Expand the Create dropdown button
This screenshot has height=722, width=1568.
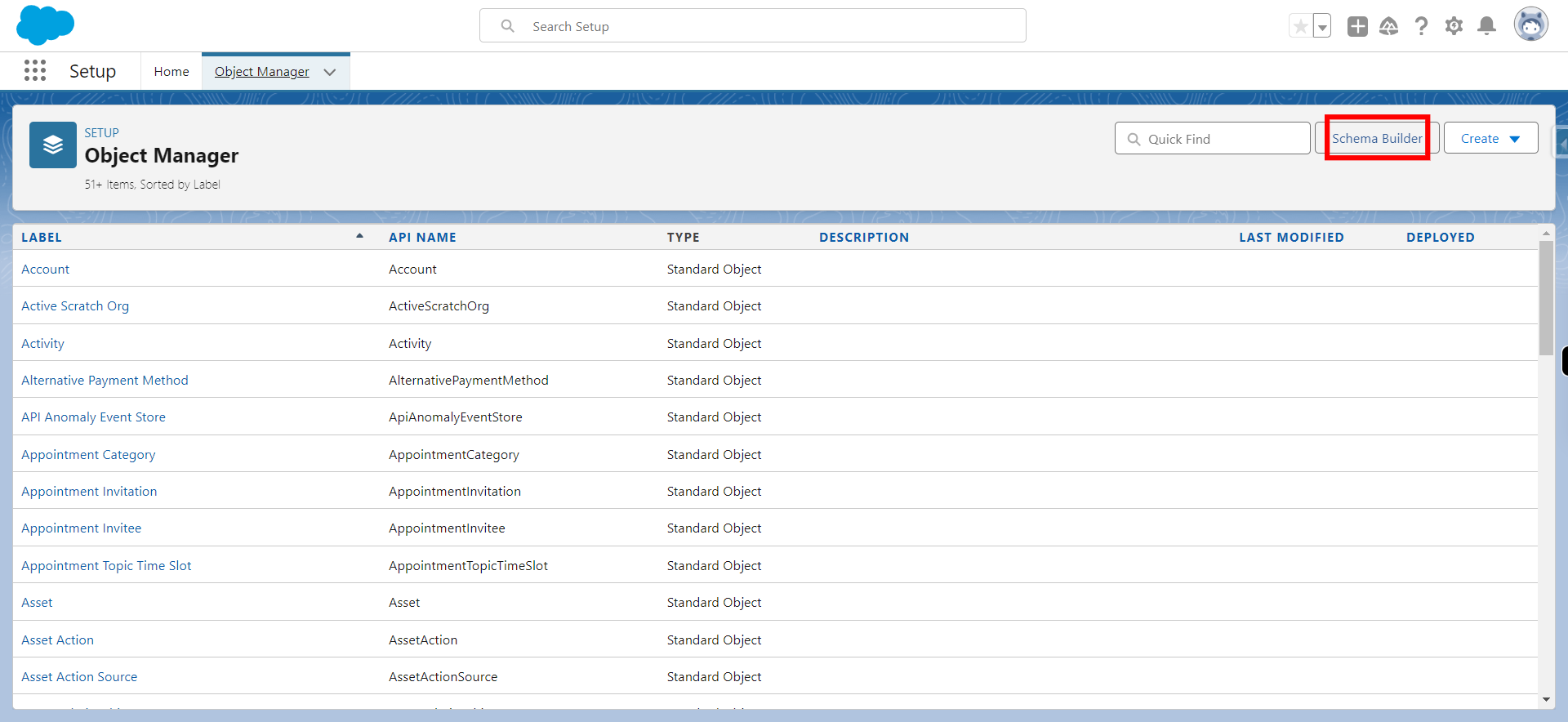coord(1490,139)
